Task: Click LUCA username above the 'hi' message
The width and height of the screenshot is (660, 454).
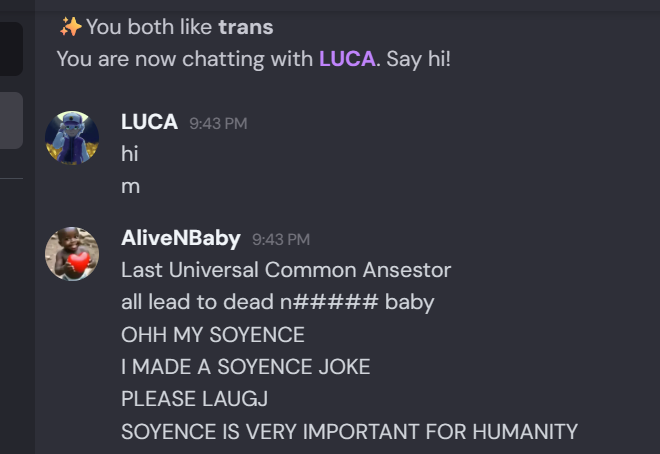Action: pos(149,122)
